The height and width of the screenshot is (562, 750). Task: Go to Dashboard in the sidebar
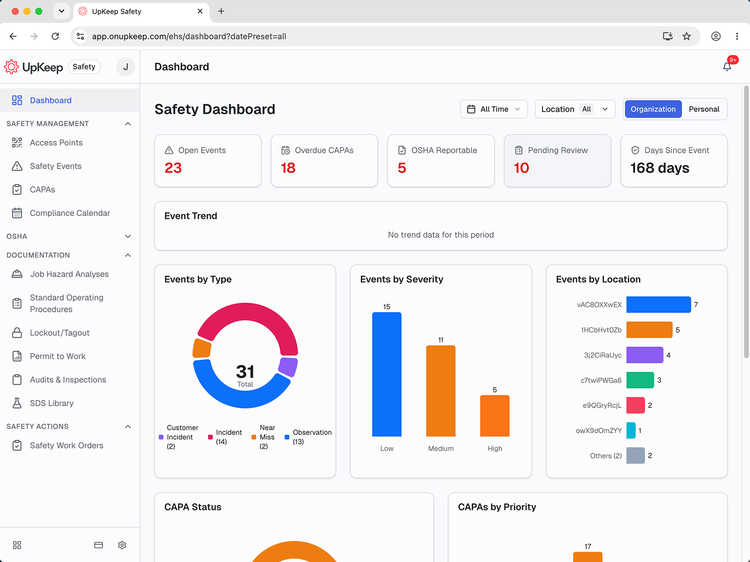pyautogui.click(x=70, y=100)
